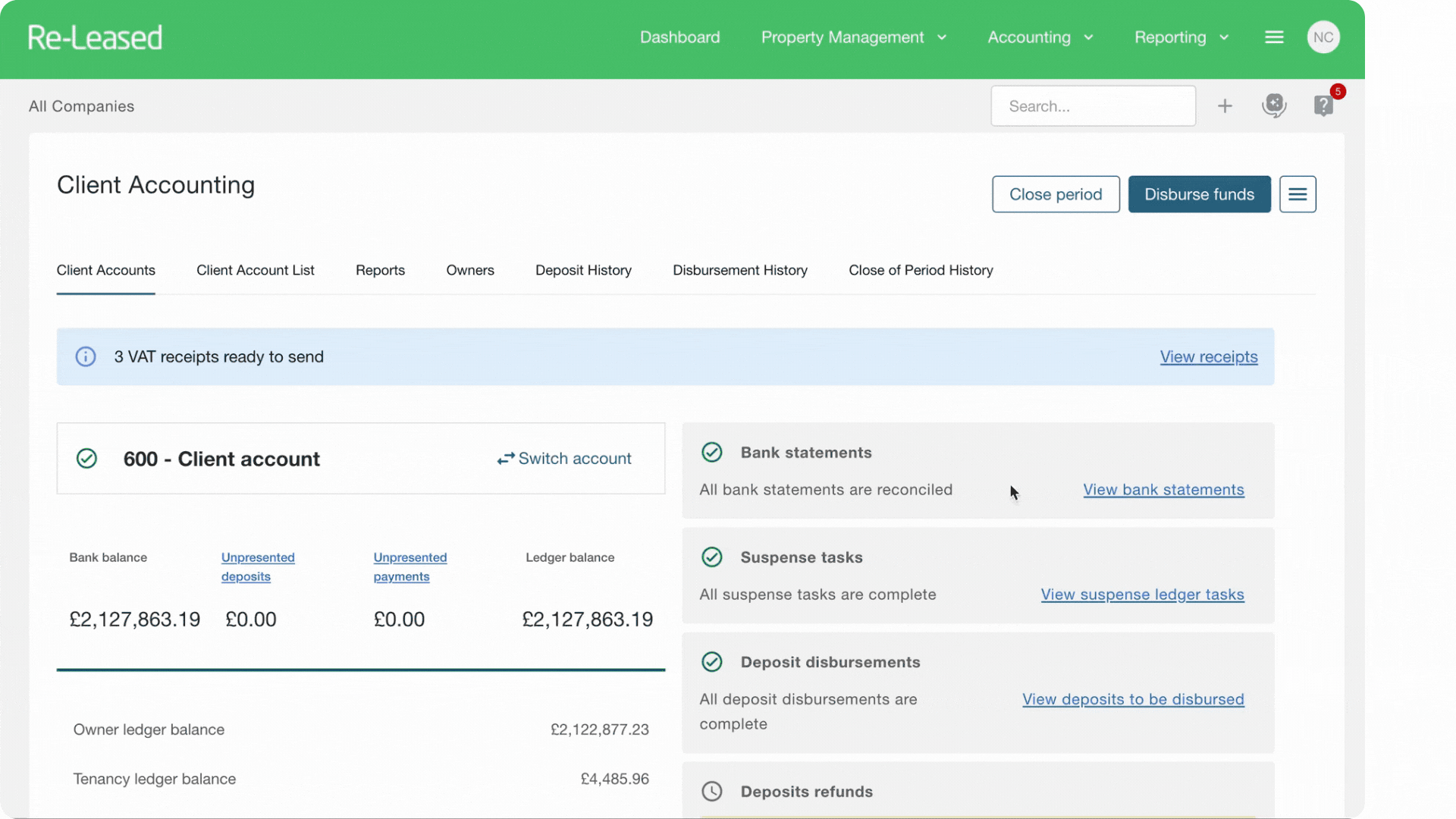The image size is (1456, 819).
Task: Click the View receipts link
Action: (x=1209, y=356)
